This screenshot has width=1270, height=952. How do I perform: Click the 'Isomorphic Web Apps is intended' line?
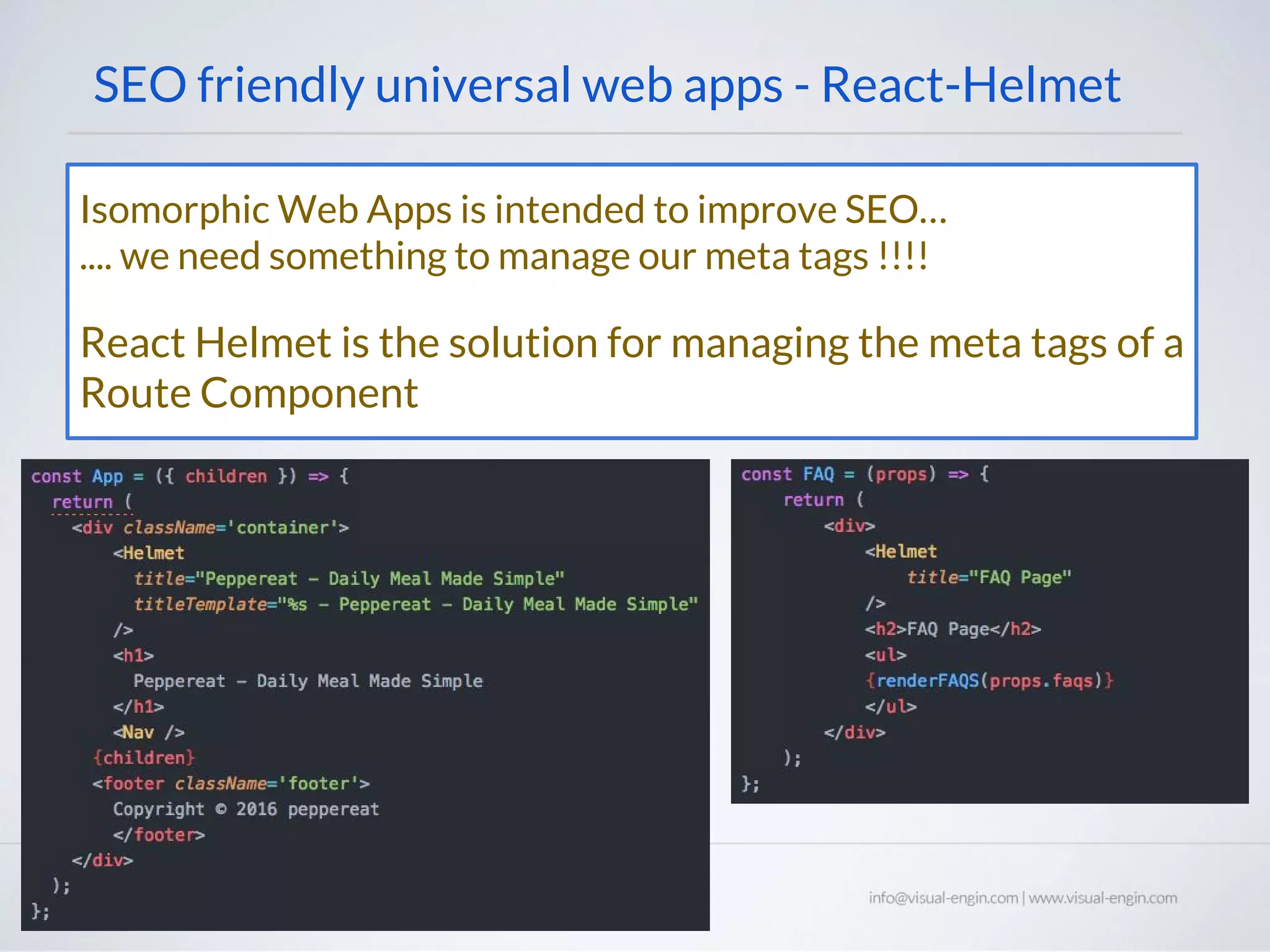point(513,209)
